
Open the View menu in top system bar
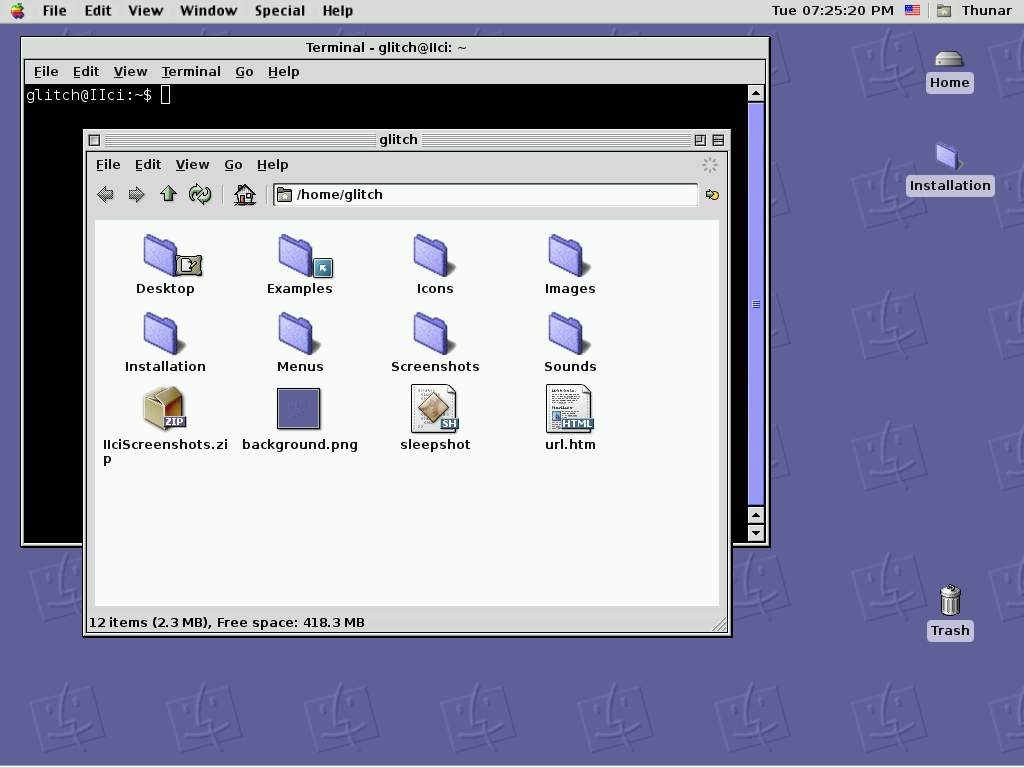(145, 10)
